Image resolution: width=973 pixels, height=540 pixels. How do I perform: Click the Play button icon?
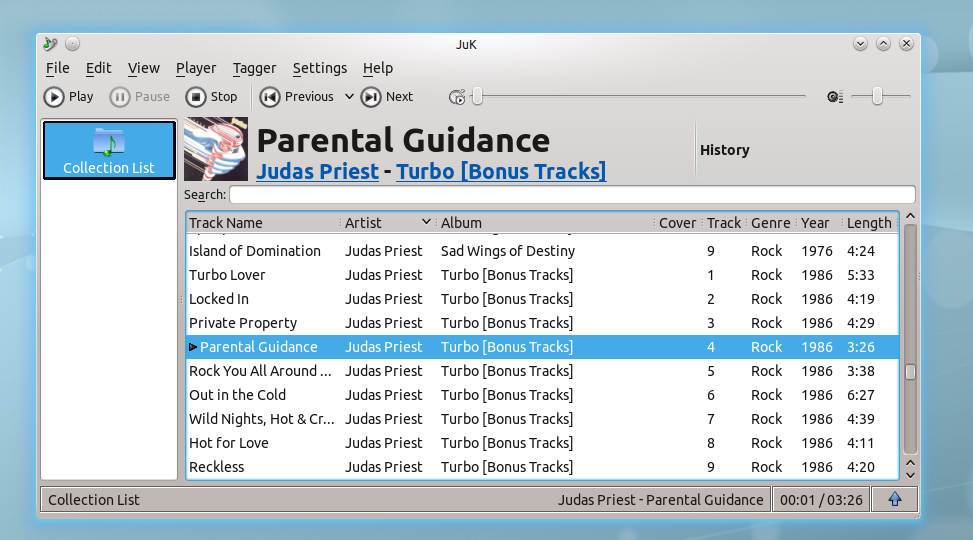click(x=54, y=97)
